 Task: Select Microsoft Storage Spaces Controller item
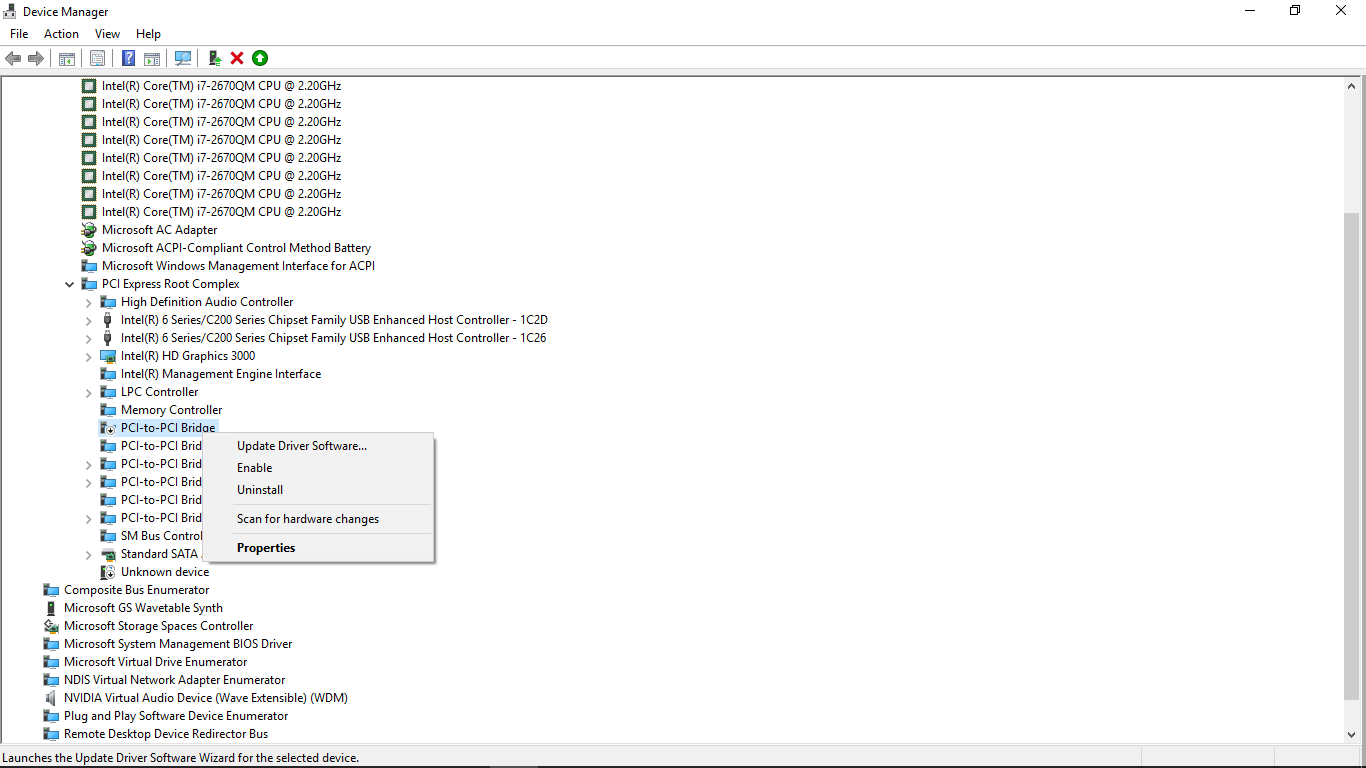coord(158,626)
